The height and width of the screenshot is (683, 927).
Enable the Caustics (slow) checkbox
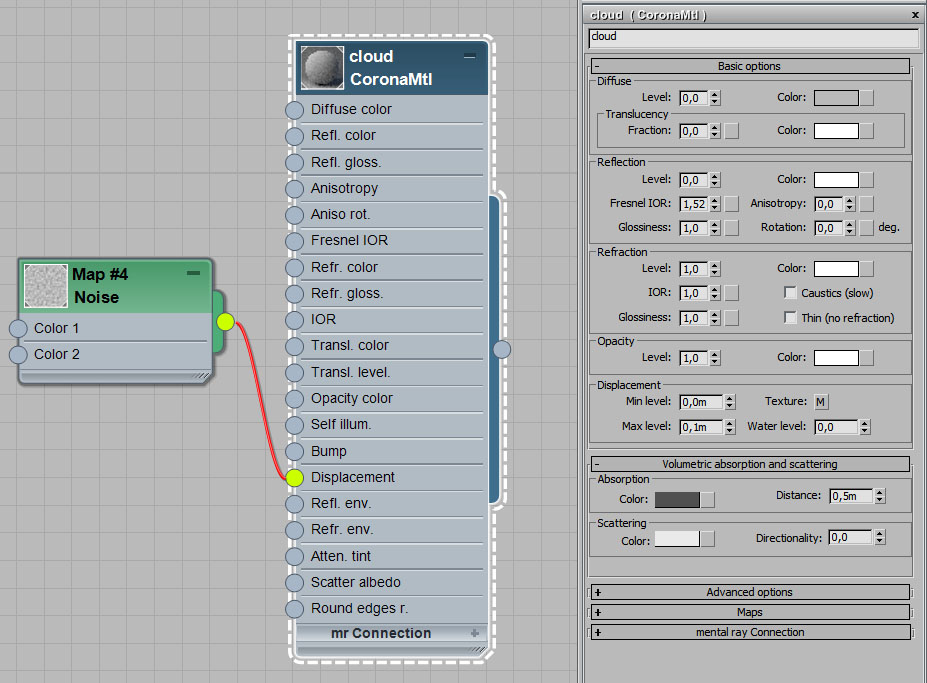pyautogui.click(x=791, y=293)
